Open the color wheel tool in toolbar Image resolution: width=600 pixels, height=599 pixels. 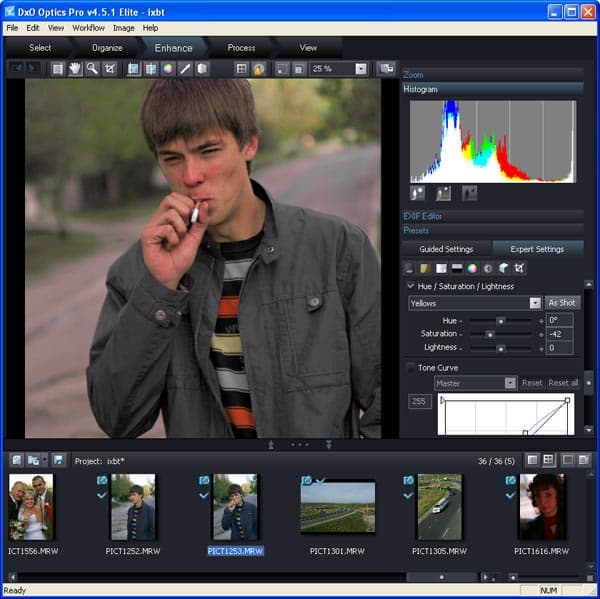pyautogui.click(x=168, y=69)
